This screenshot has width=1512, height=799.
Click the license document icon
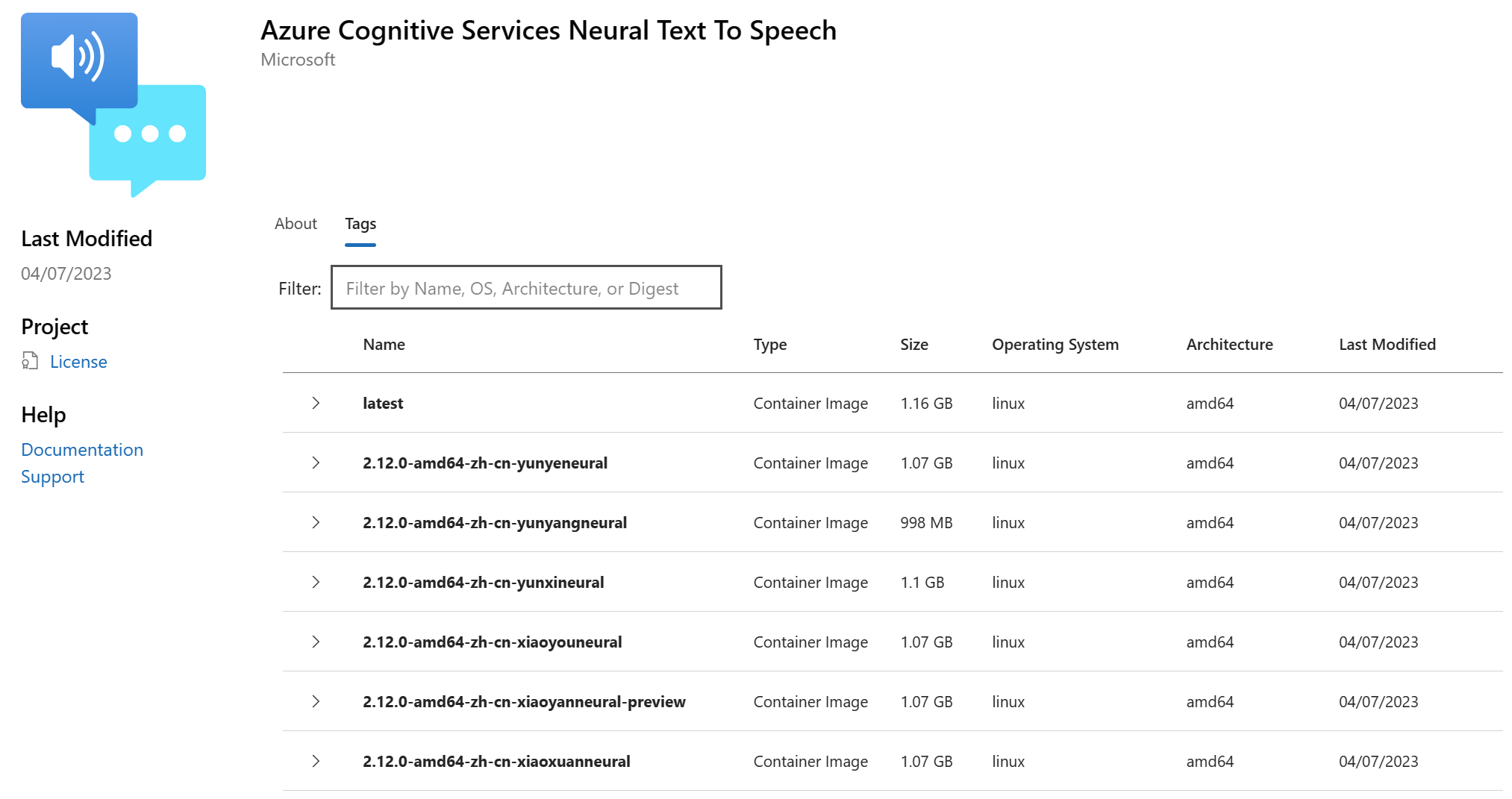[30, 361]
